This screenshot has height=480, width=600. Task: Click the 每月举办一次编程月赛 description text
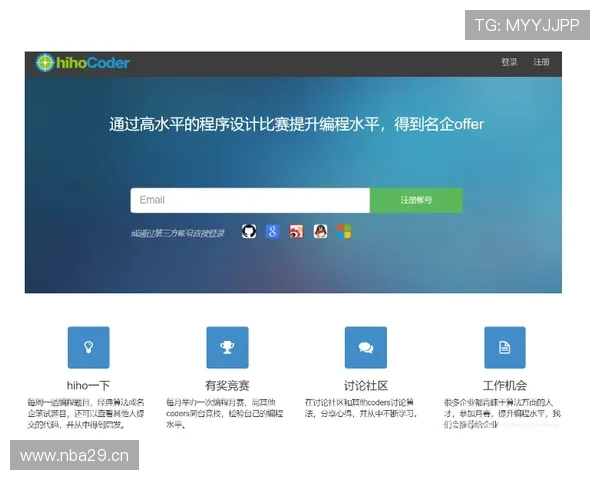pos(225,413)
